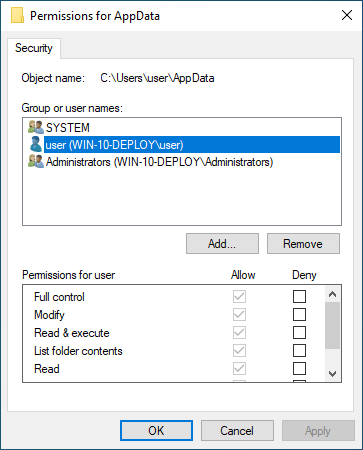Close the Permissions for AppData dialog

(x=347, y=15)
